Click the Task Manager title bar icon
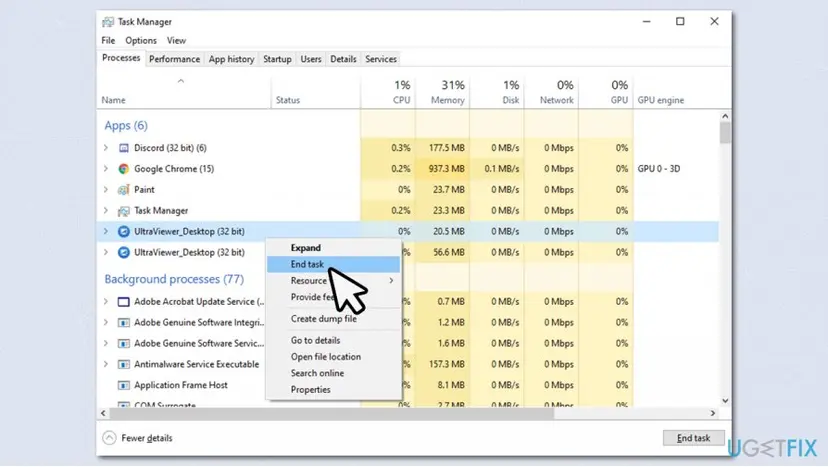This screenshot has width=828, height=467. [x=108, y=22]
